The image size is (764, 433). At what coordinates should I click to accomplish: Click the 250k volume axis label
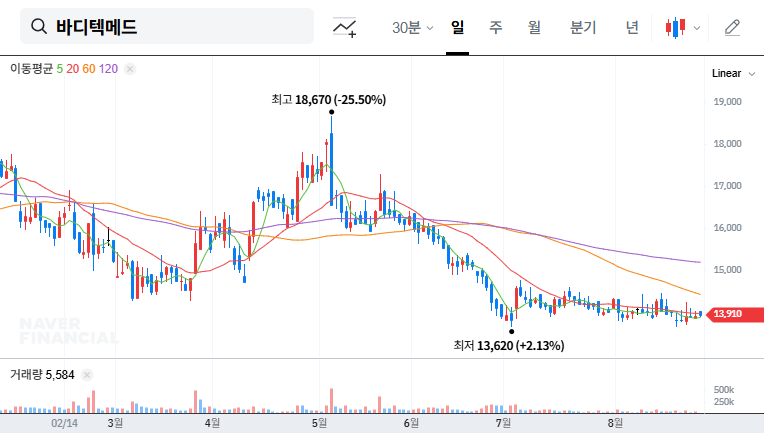[x=724, y=402]
